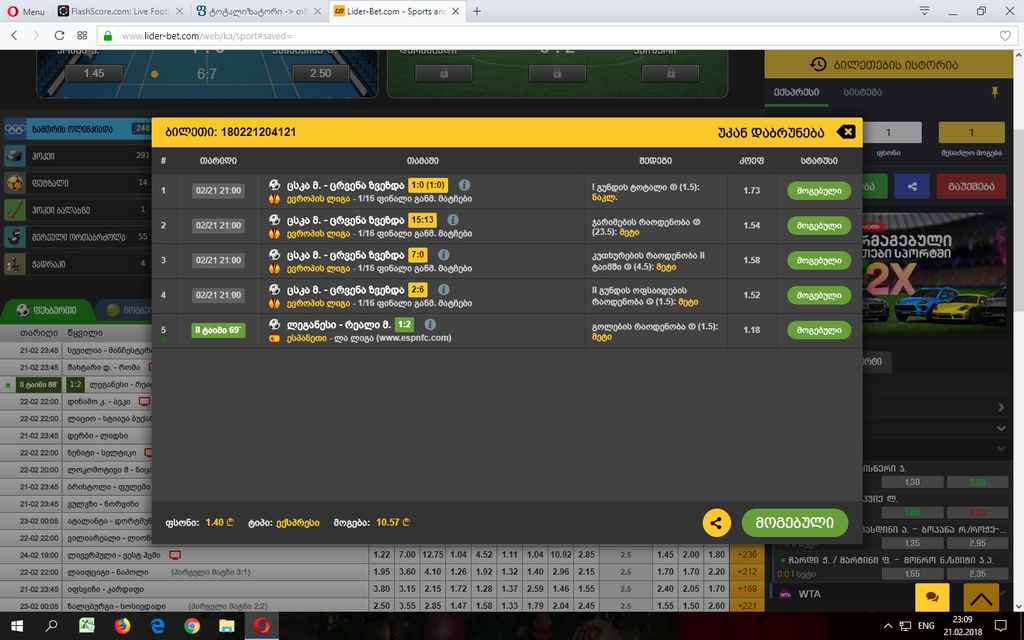Image resolution: width=1024 pixels, height=640 pixels.
Task: Click the winnings amount 10.57 in ticket footer
Action: coord(393,522)
